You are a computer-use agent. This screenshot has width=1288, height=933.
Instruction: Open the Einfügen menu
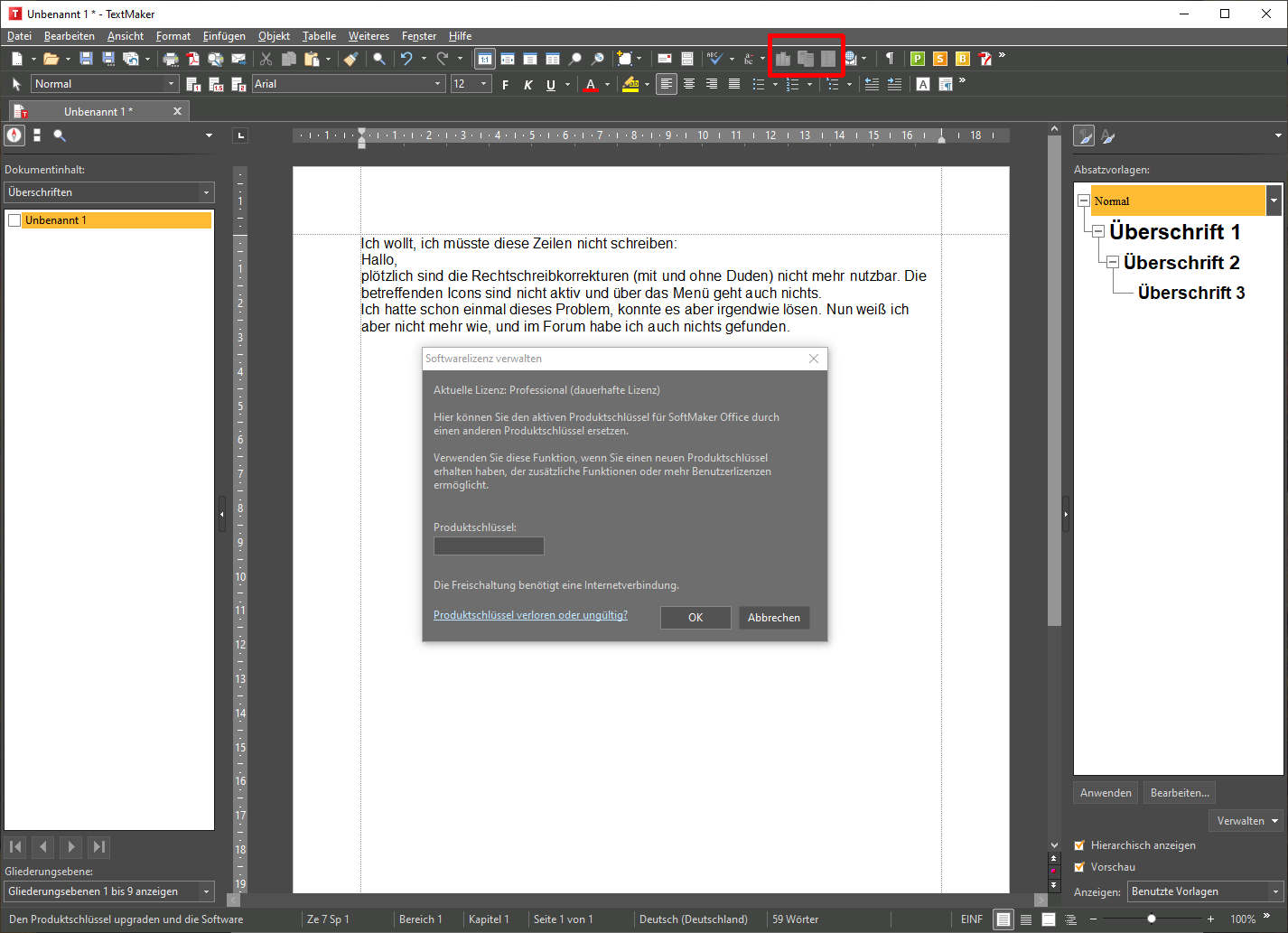(x=224, y=36)
